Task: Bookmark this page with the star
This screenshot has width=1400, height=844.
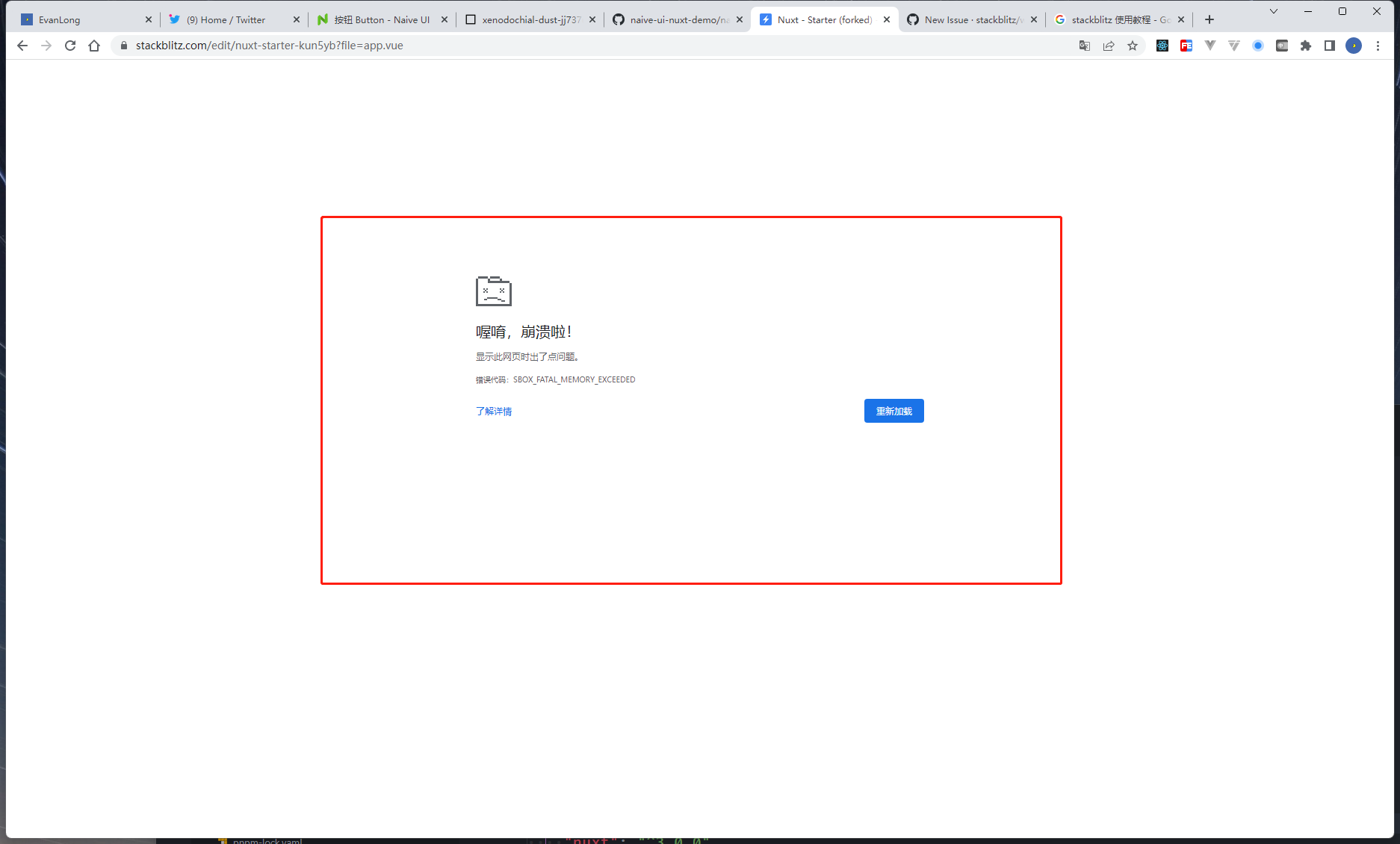Action: (1133, 46)
